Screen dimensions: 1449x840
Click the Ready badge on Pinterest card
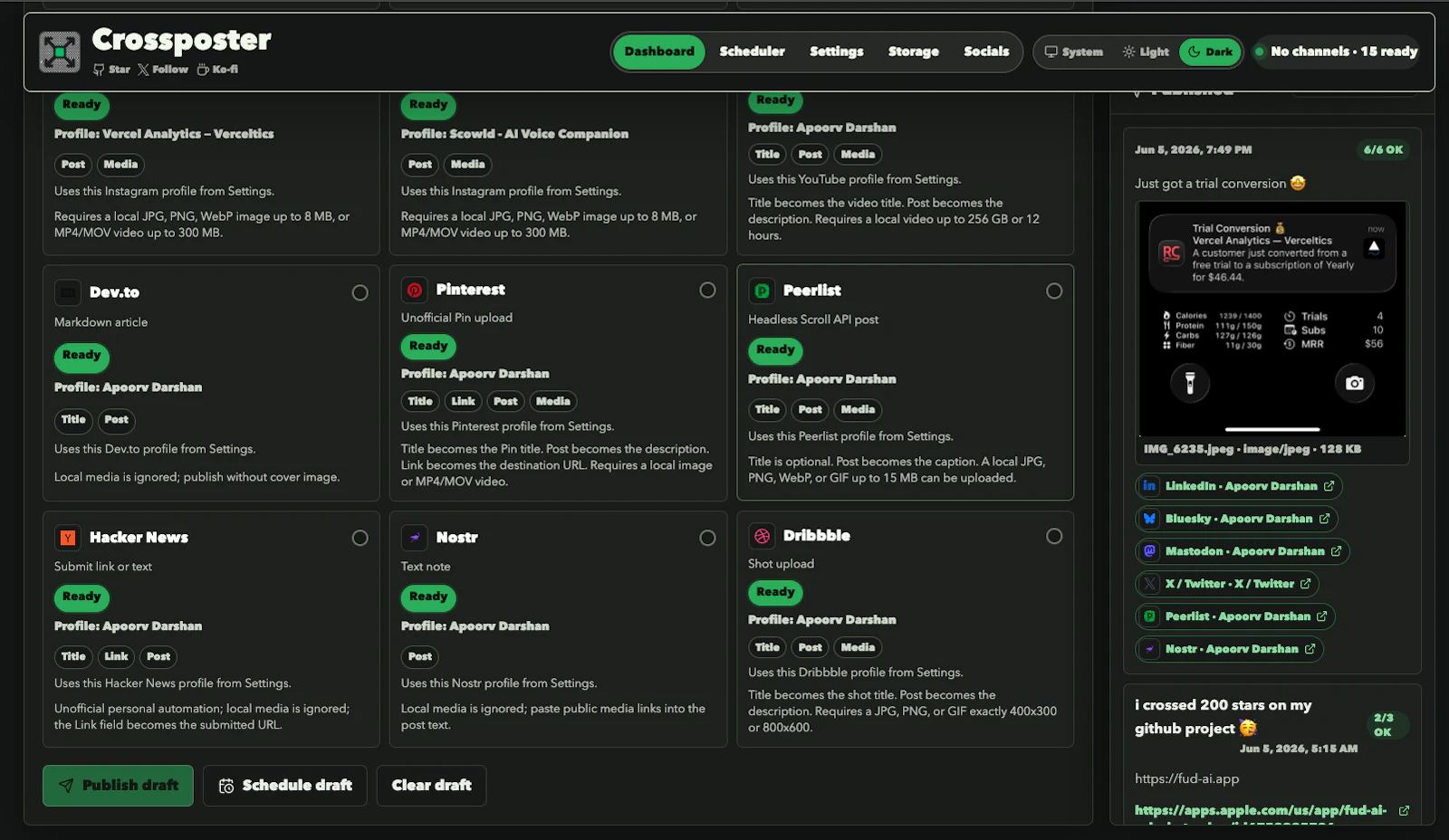(428, 347)
